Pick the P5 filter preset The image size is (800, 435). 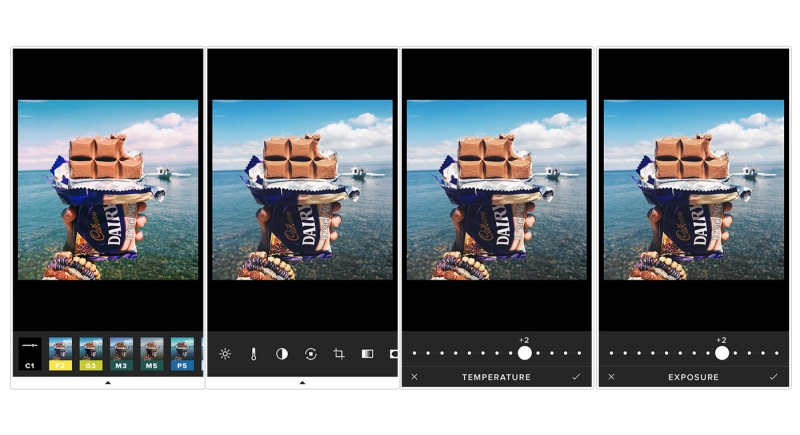click(182, 354)
